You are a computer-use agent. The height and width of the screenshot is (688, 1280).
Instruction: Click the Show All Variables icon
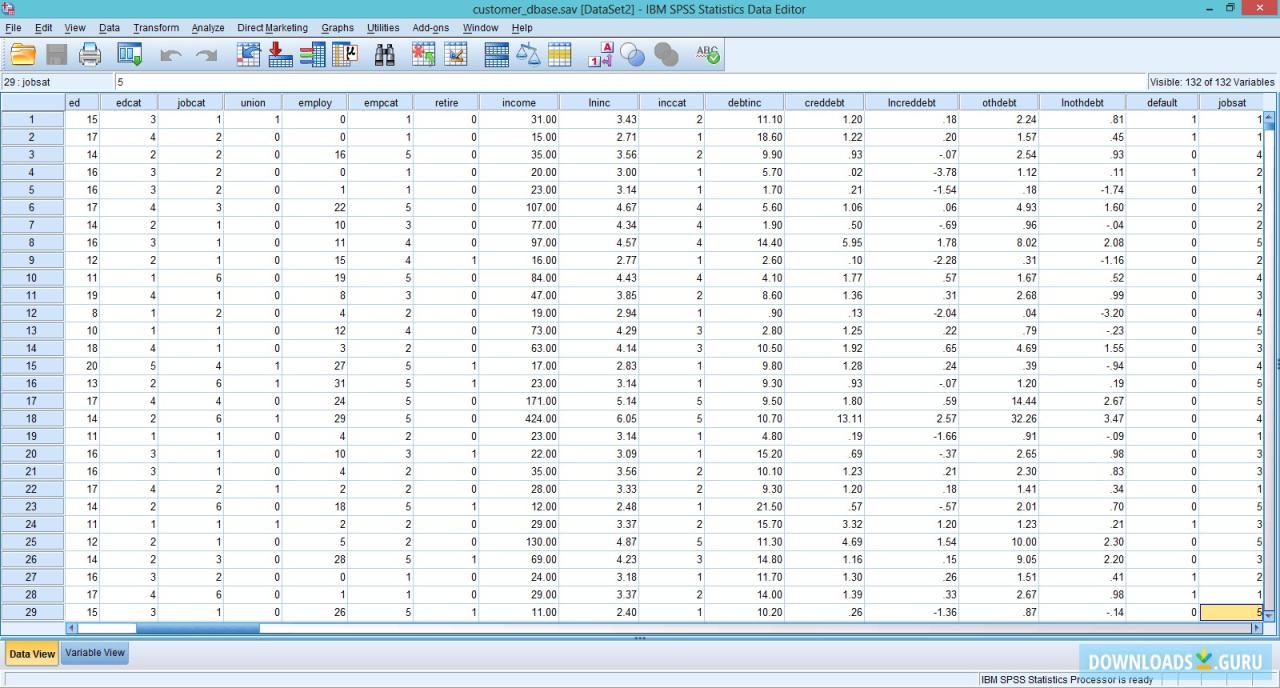pos(666,54)
